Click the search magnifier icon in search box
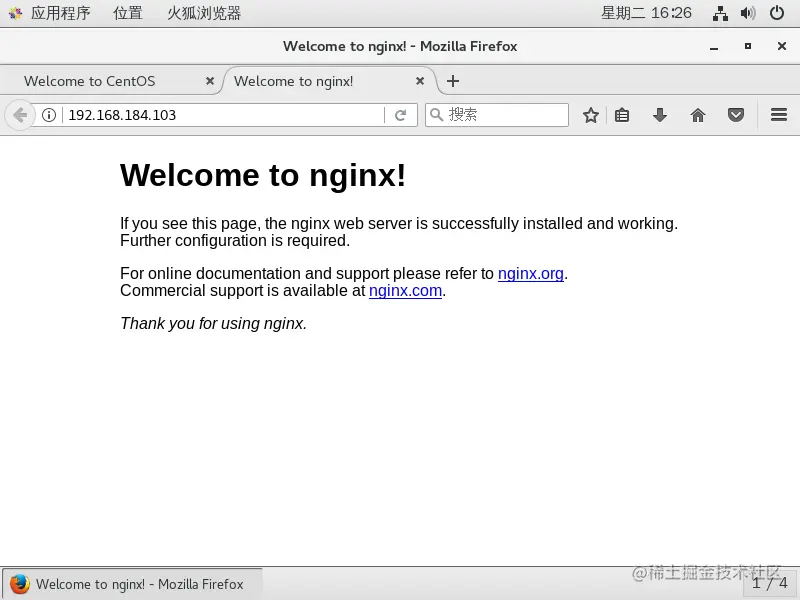This screenshot has width=800, height=600. [436, 115]
